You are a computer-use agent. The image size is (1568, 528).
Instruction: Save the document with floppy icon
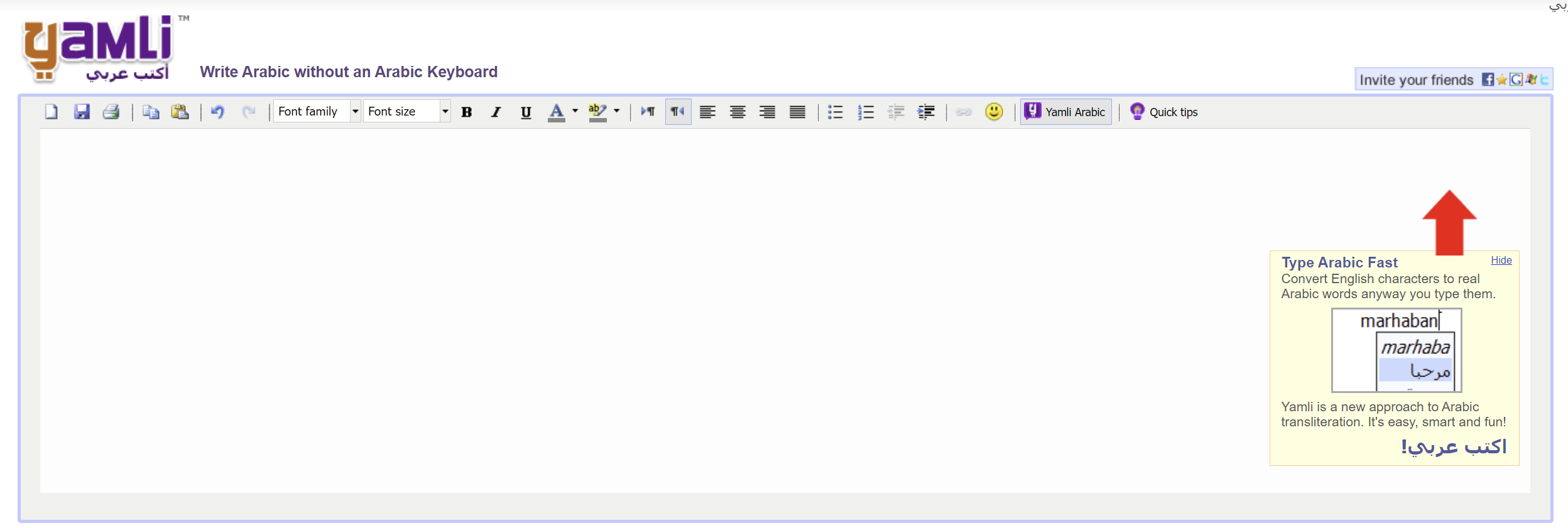point(82,112)
